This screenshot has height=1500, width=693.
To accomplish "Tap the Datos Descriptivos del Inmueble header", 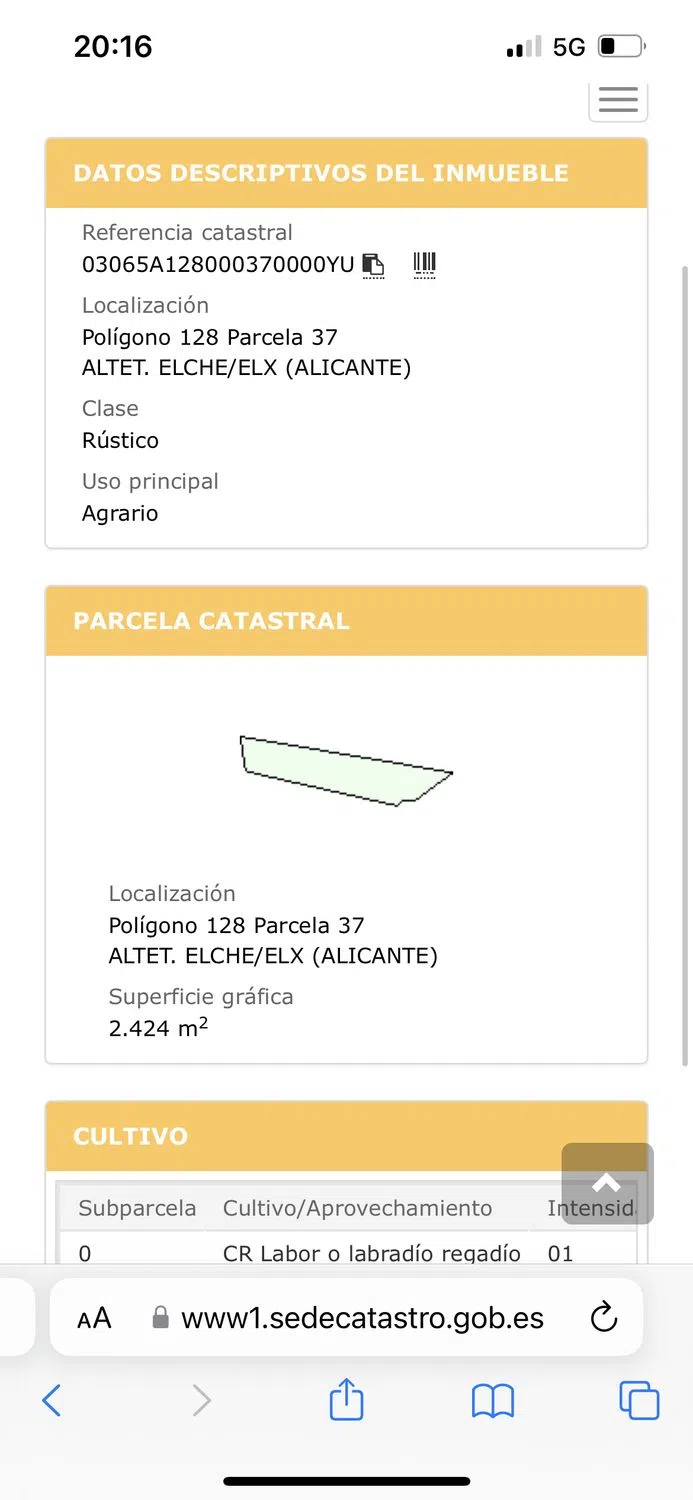I will pos(346,173).
